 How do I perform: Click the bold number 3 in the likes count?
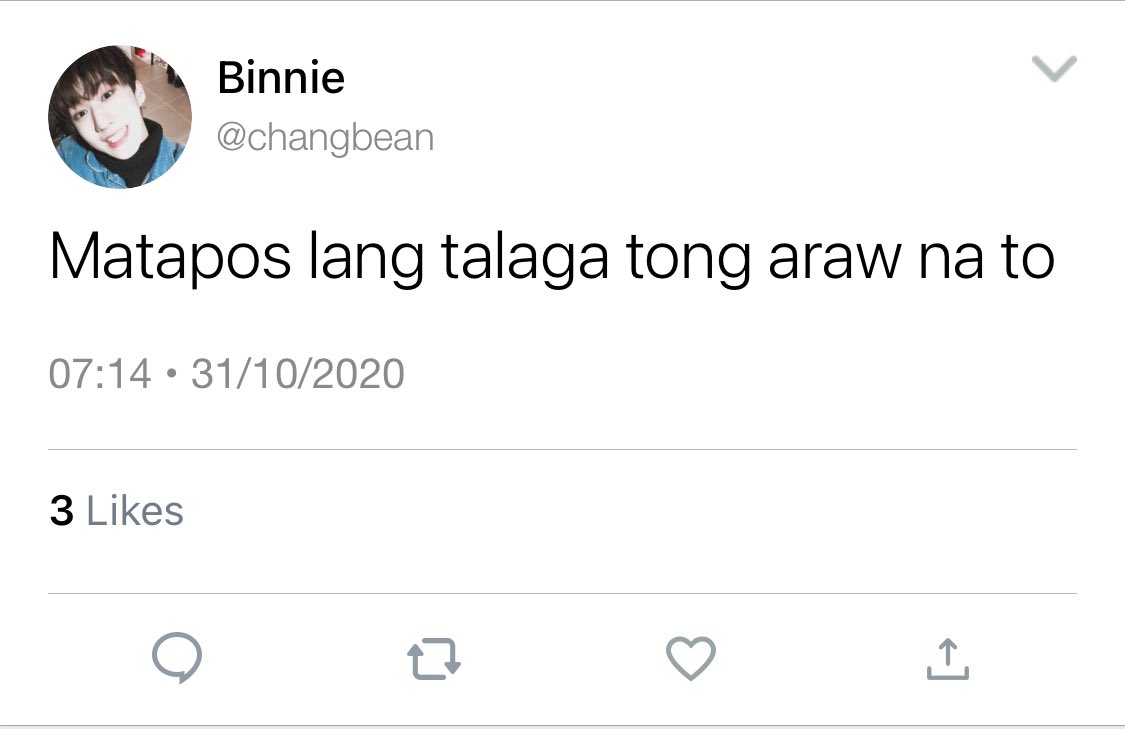(x=62, y=511)
